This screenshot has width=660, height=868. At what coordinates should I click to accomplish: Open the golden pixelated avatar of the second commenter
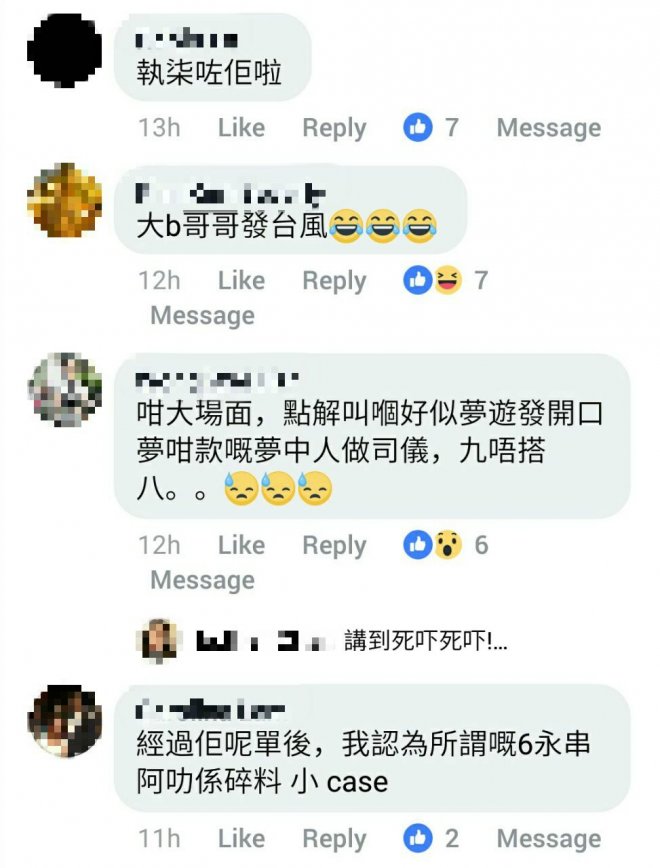(65, 200)
